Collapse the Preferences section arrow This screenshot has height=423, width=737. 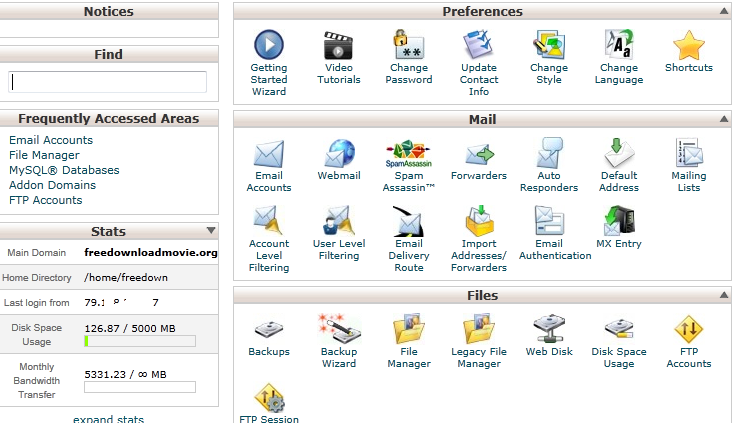tap(723, 12)
